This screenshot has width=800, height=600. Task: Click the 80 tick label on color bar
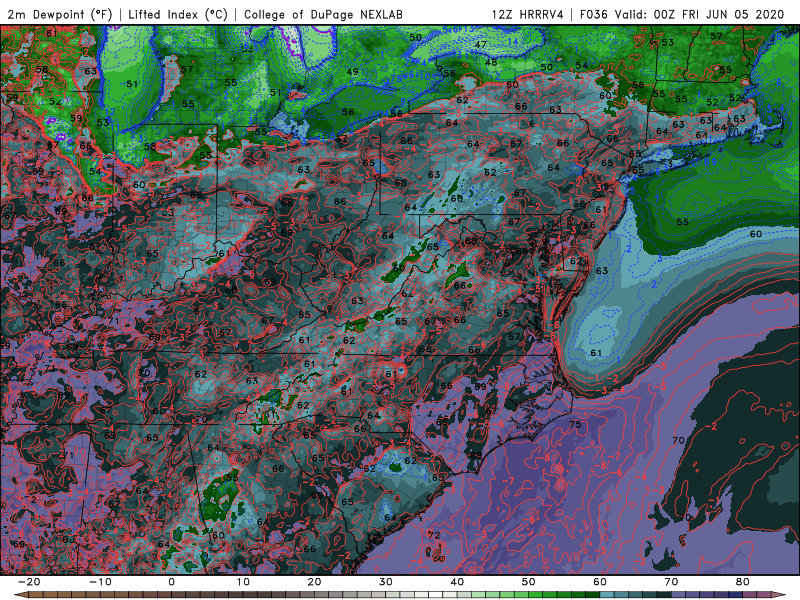tap(743, 582)
